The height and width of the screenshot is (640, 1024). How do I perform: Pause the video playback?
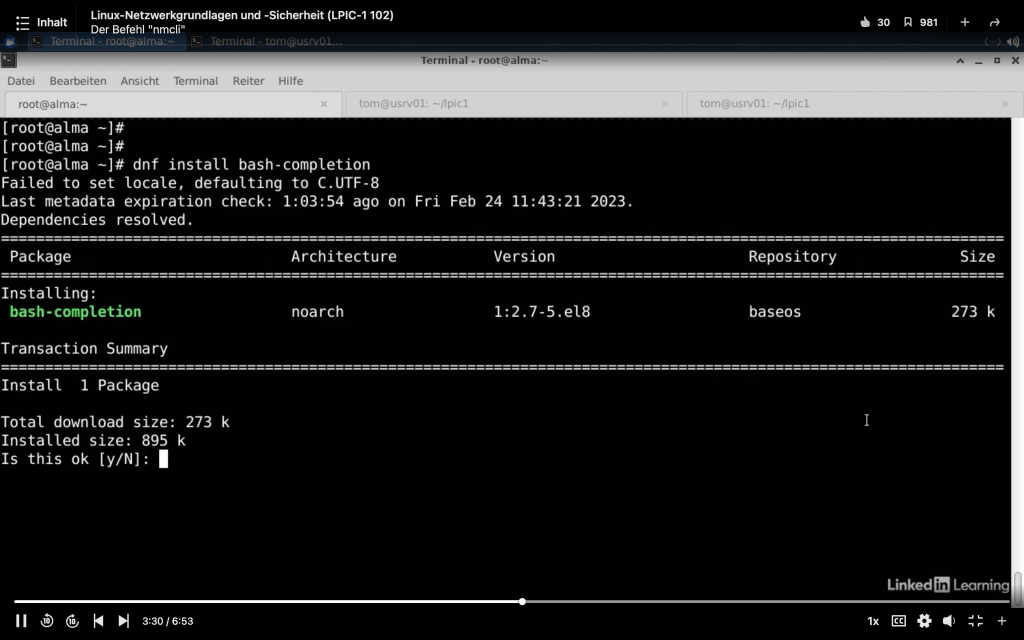tap(21, 621)
